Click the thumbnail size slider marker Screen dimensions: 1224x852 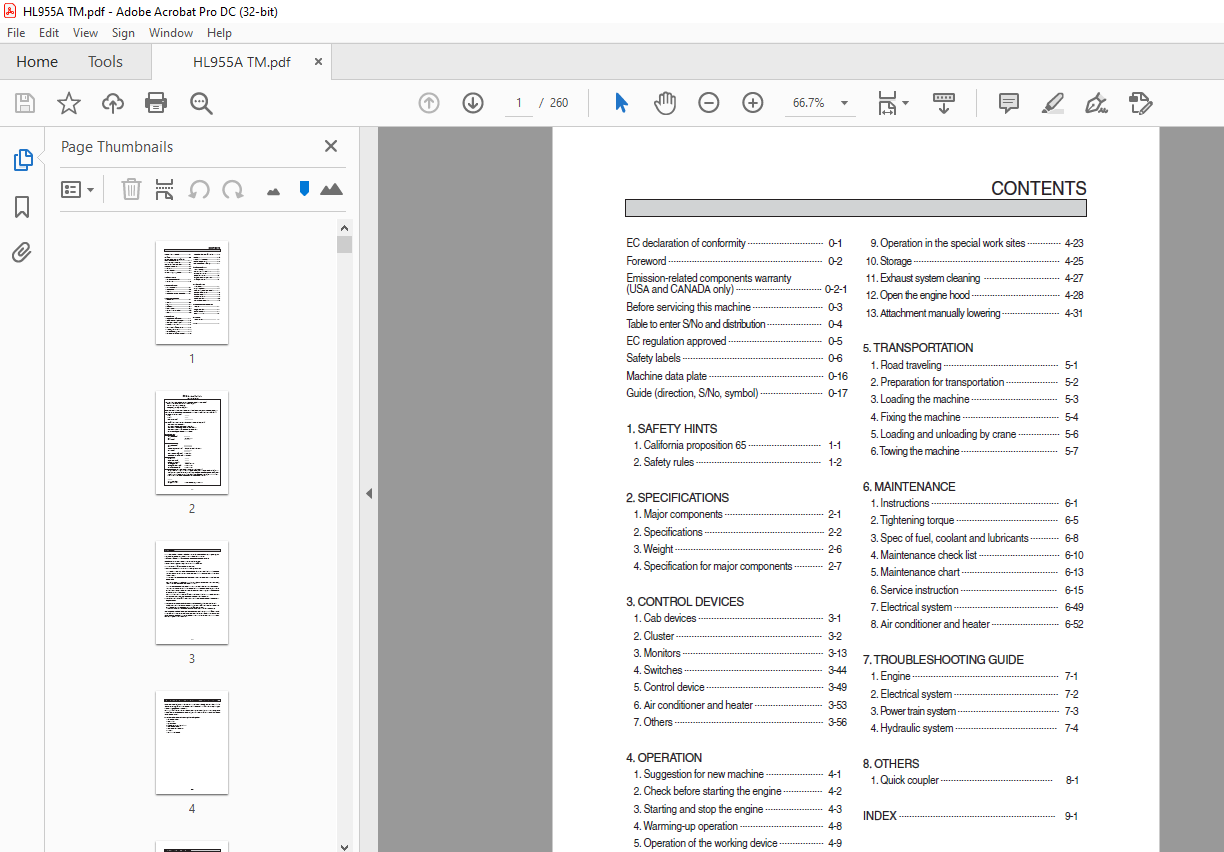[304, 188]
